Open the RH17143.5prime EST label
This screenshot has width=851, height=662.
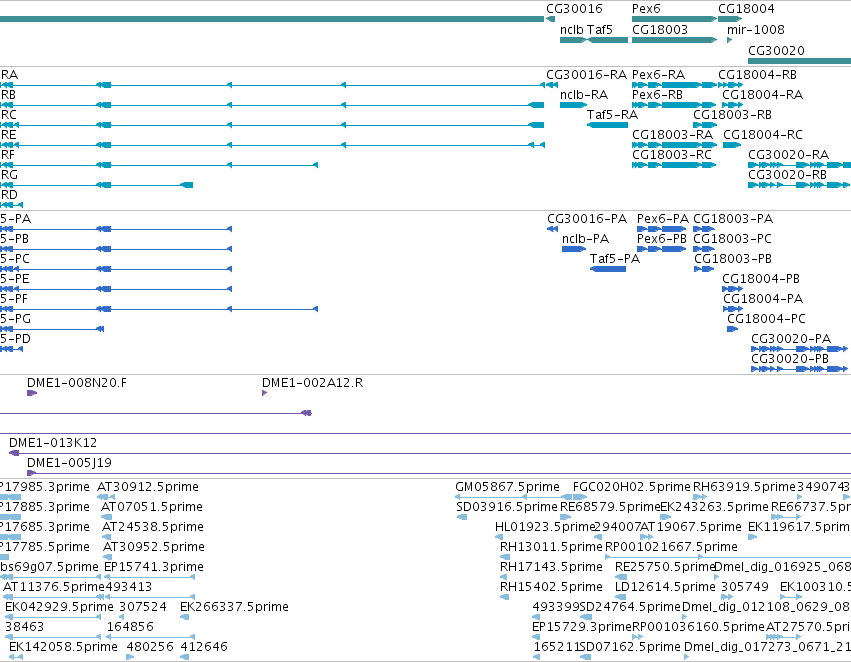click(551, 567)
